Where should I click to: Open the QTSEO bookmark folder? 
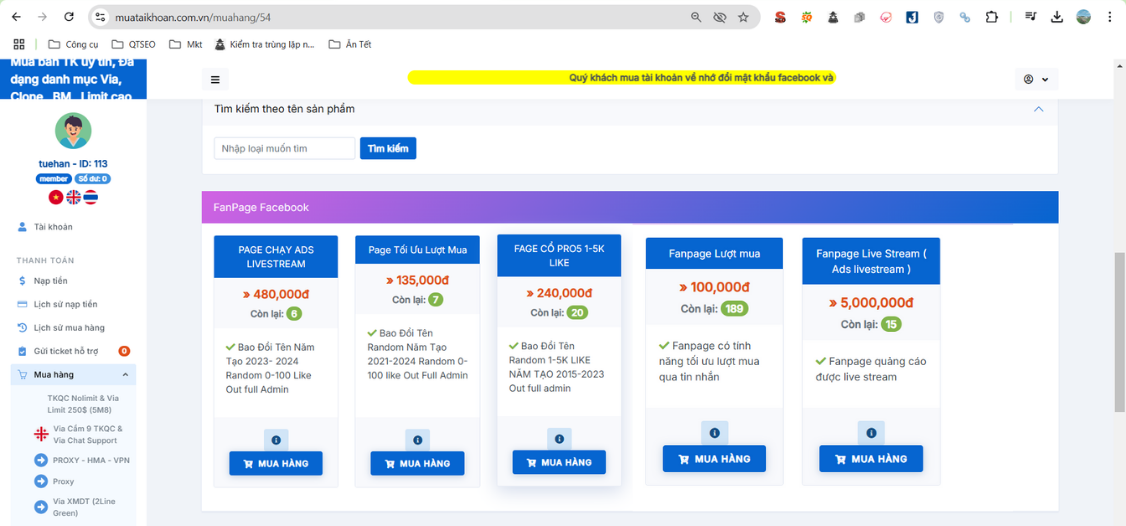(x=132, y=44)
